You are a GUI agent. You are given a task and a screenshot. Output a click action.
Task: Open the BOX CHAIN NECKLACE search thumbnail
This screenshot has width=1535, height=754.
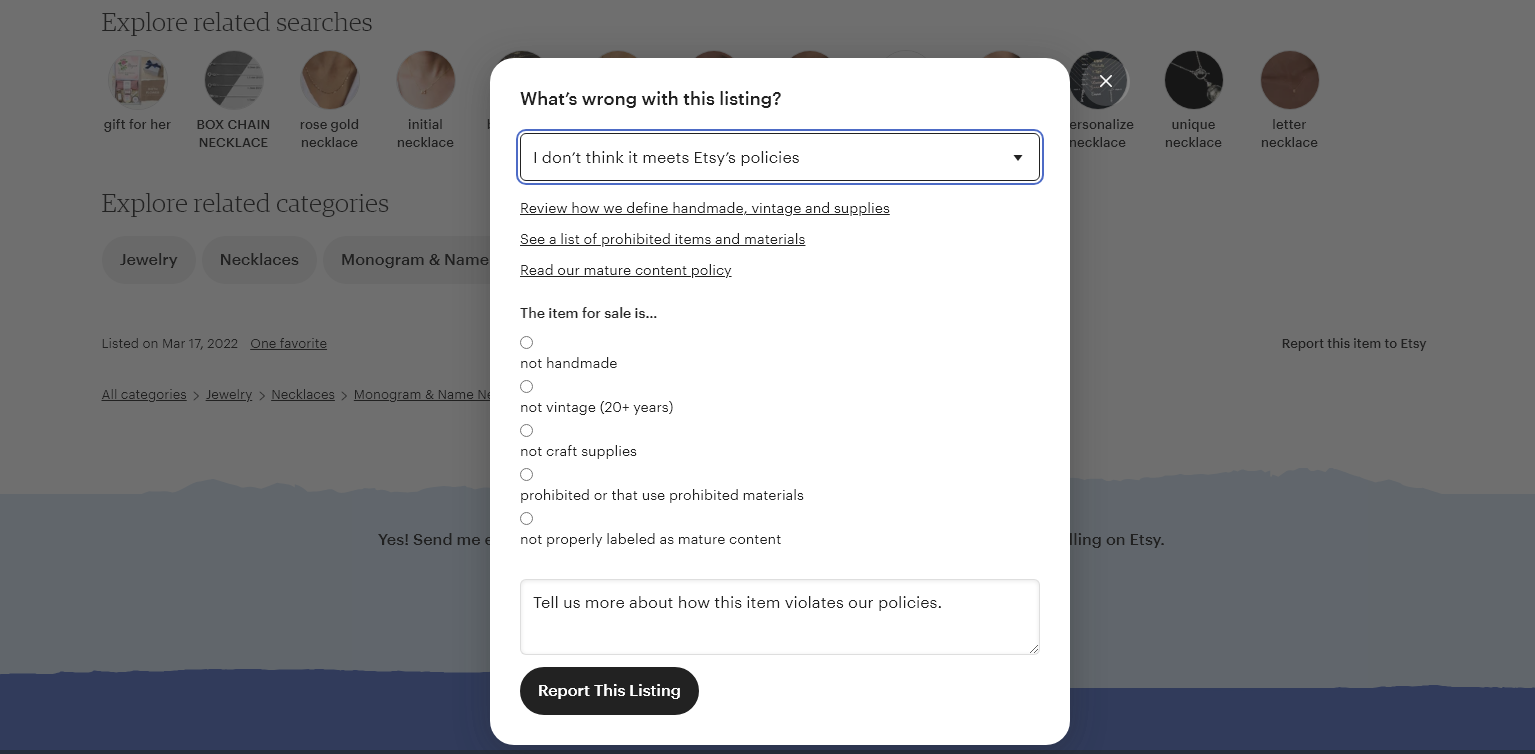[x=233, y=80]
